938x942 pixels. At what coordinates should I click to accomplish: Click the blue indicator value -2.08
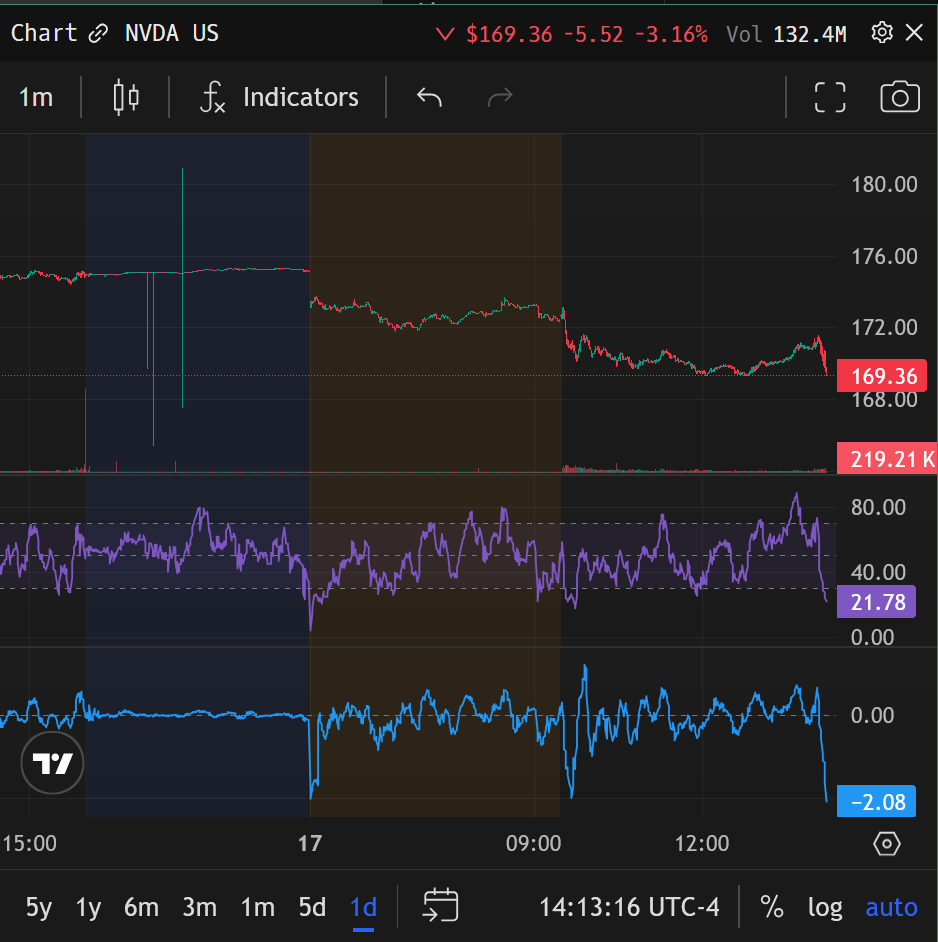(x=876, y=801)
